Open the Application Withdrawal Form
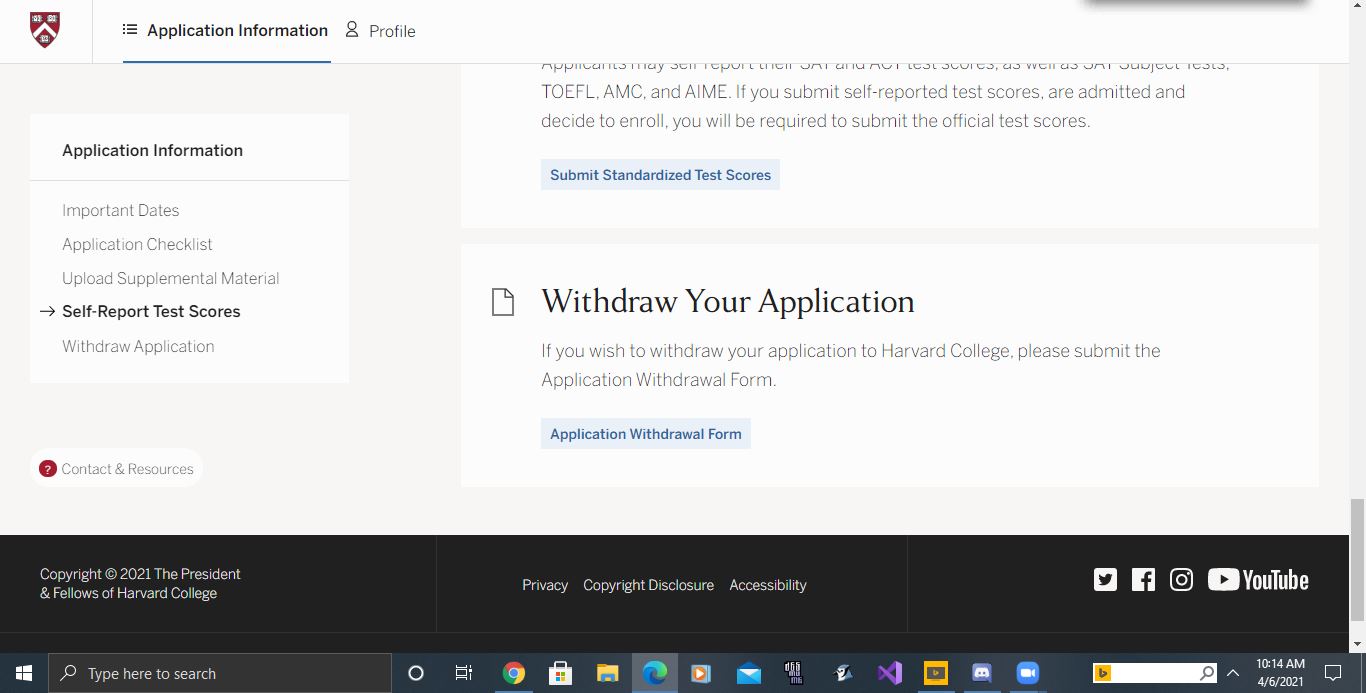The height and width of the screenshot is (693, 1366). coord(646,434)
